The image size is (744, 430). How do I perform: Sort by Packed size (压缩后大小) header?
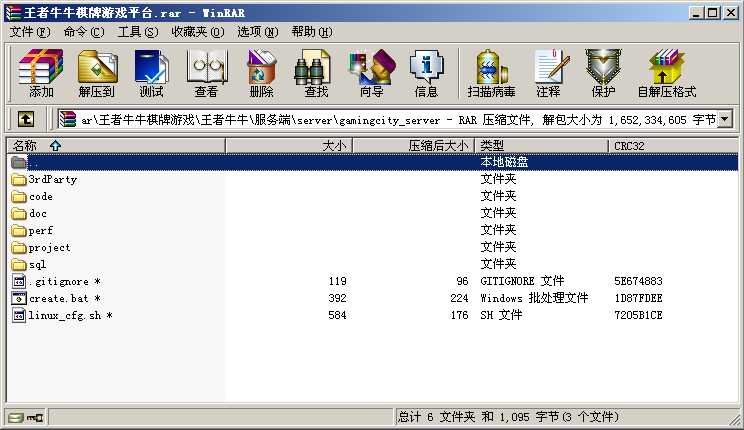[x=413, y=146]
